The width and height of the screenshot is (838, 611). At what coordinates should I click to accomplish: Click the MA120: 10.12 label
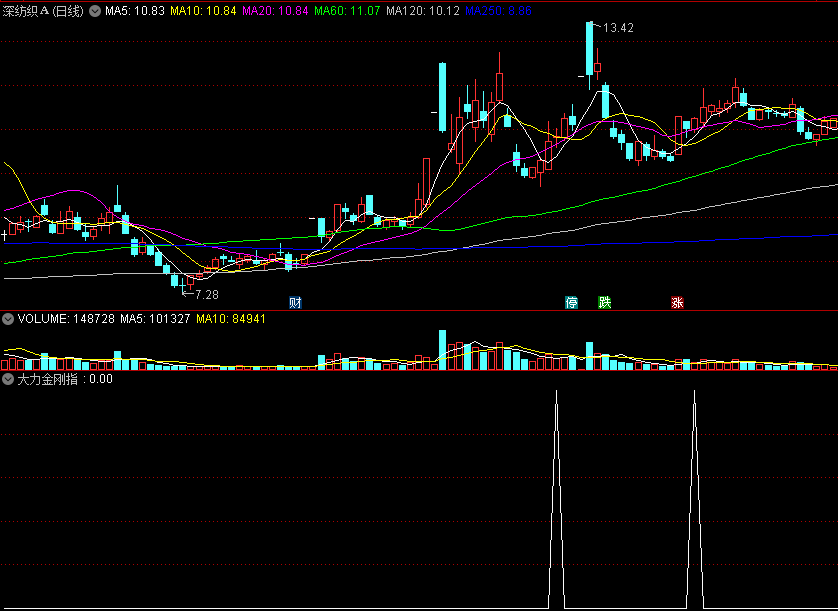pyautogui.click(x=423, y=11)
